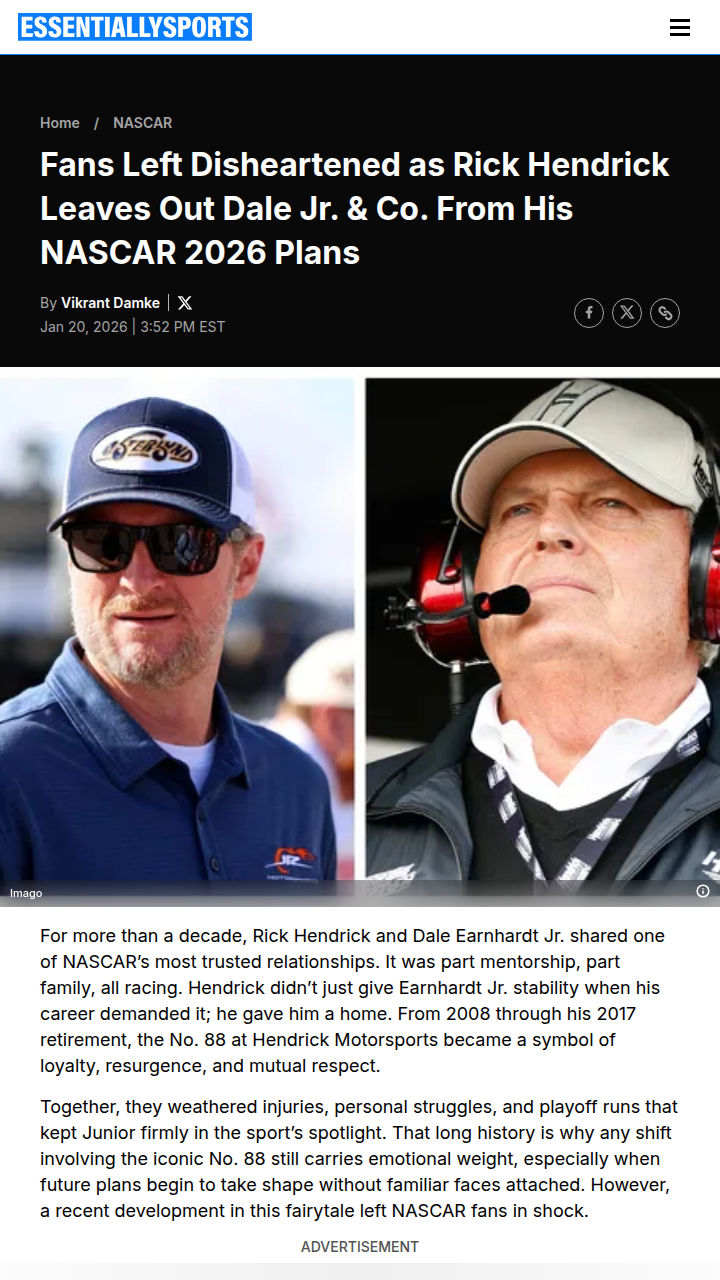Screen dimensions: 720x1280
Task: Click the ADVERTISEMENT label
Action: [360, 1247]
